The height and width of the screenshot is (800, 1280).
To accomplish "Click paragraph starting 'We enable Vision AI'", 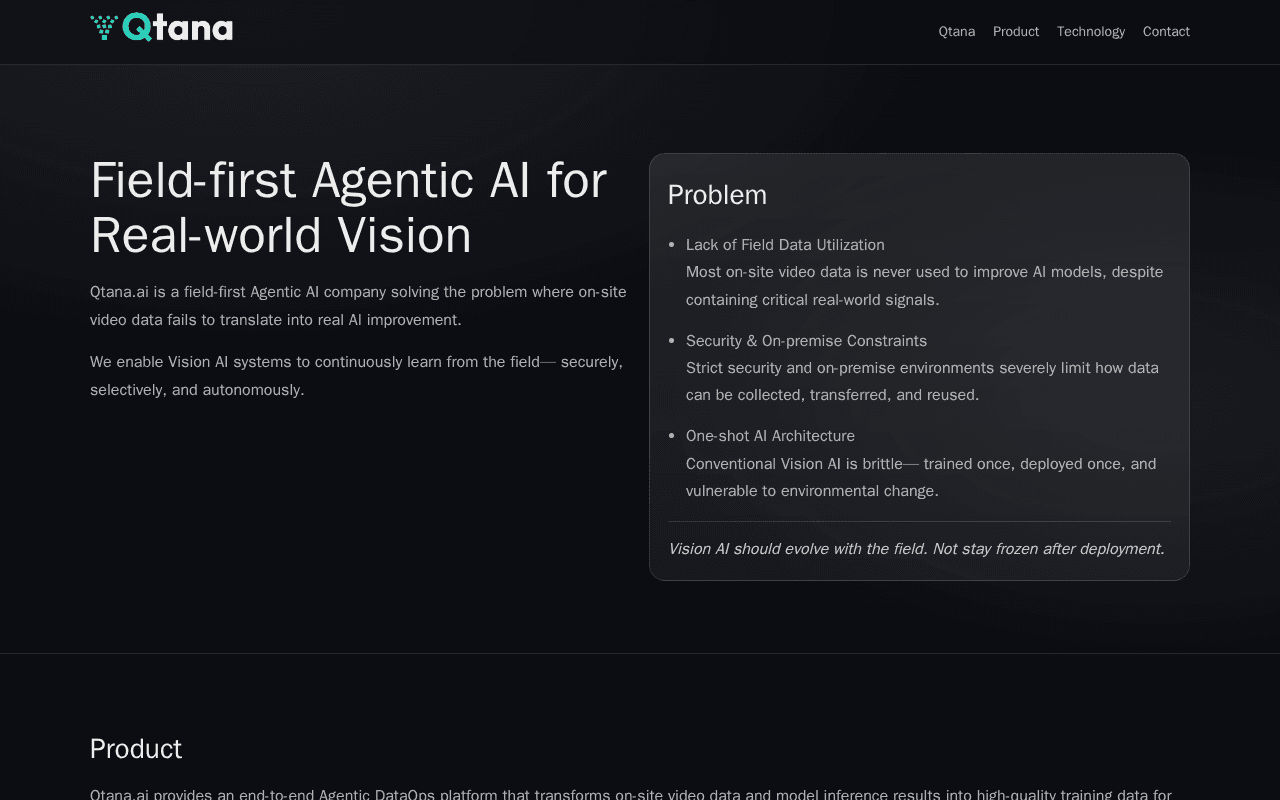I will [357, 376].
